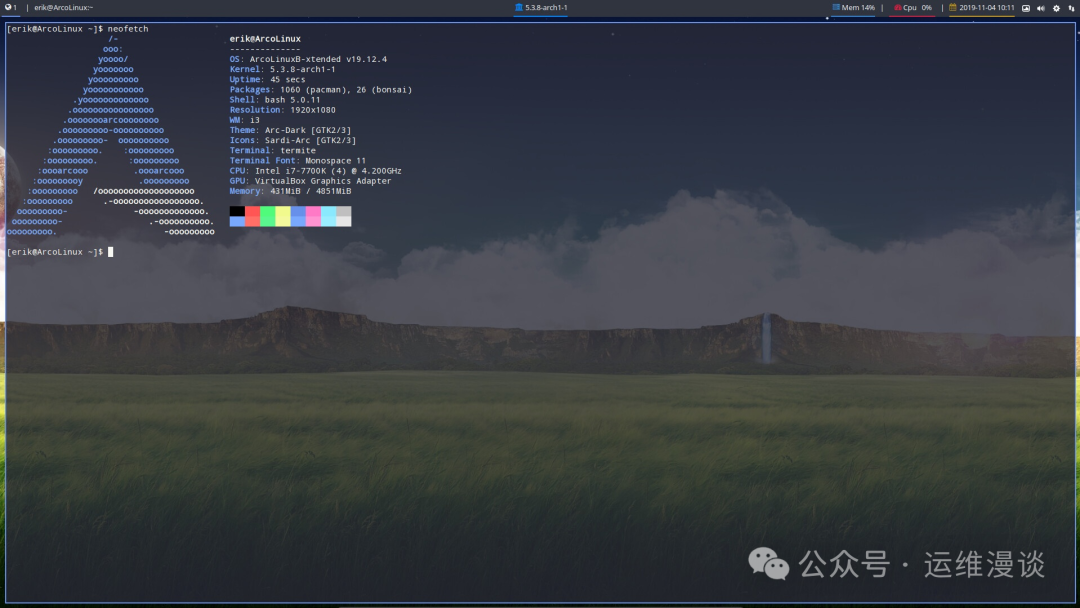Click the terminal prompt cursor
The height and width of the screenshot is (608, 1080).
coord(110,252)
